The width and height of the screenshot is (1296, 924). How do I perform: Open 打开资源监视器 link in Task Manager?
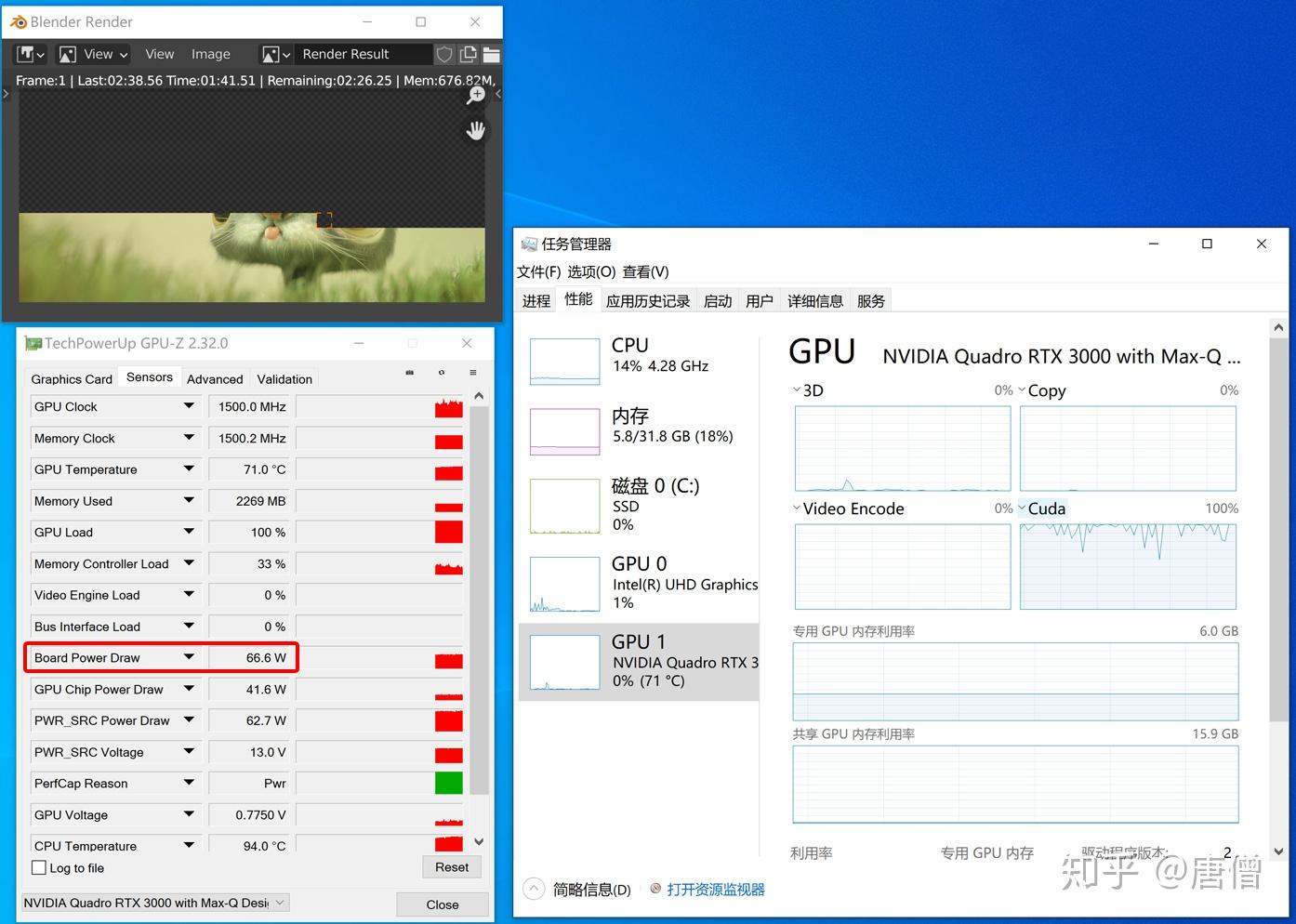point(717,889)
